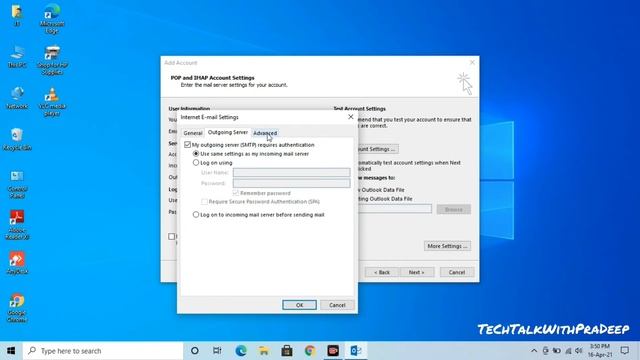Close Internet E-mail Settings dialog with X

[351, 117]
